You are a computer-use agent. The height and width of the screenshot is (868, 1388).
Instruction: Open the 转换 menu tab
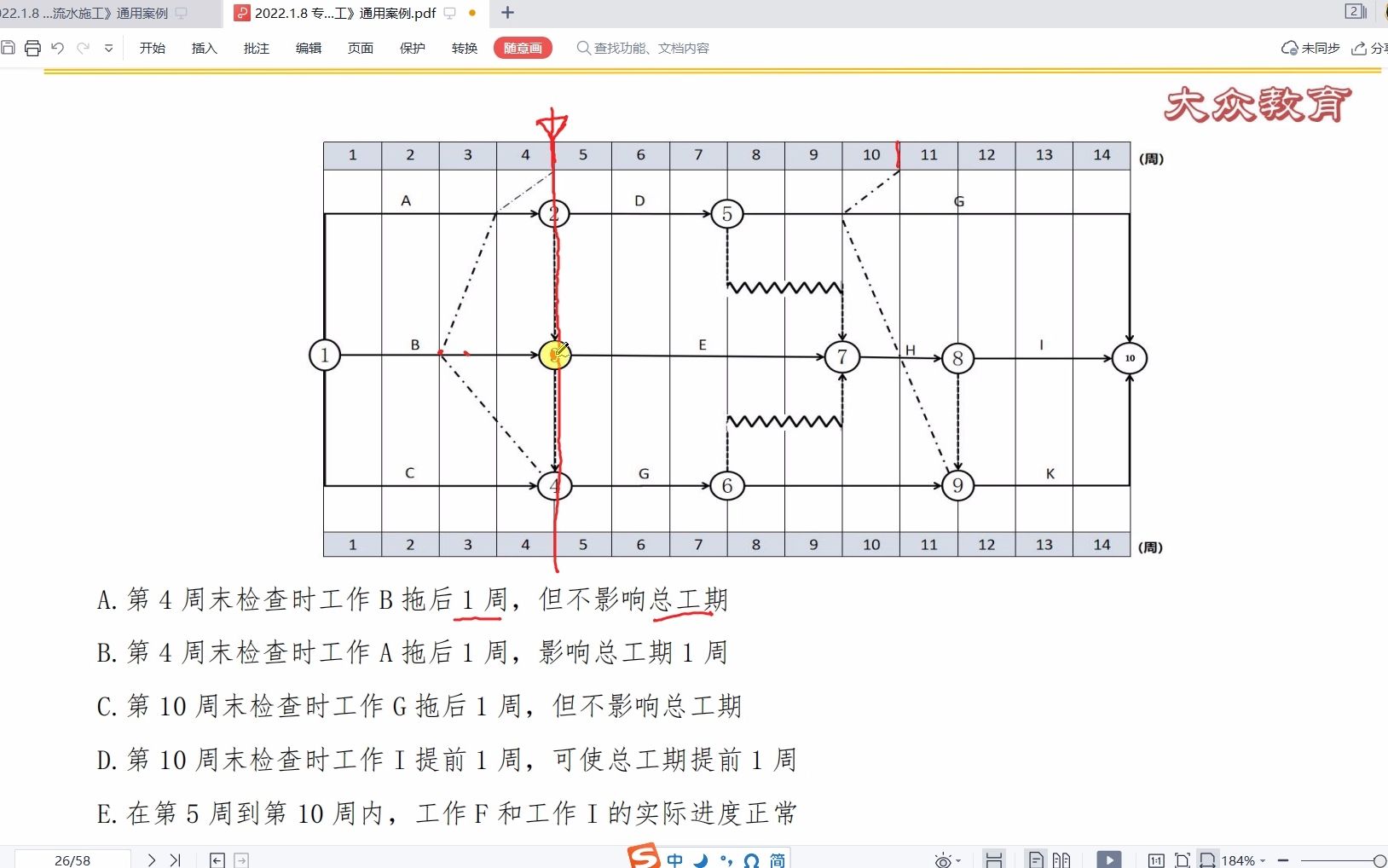pos(465,49)
